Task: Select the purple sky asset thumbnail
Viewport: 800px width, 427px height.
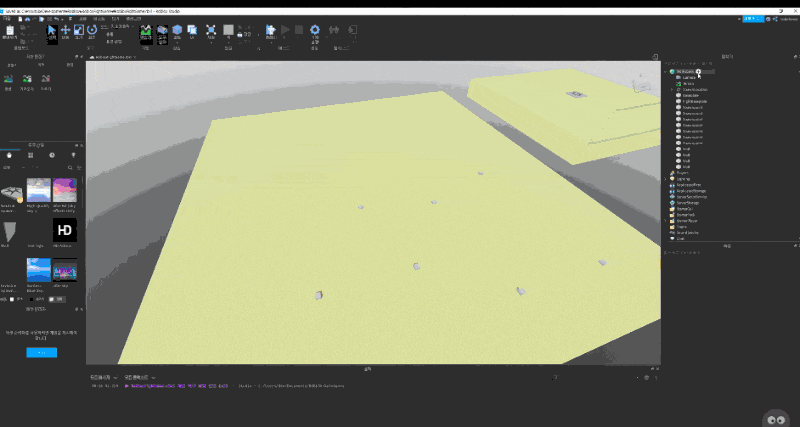Action: [x=65, y=190]
